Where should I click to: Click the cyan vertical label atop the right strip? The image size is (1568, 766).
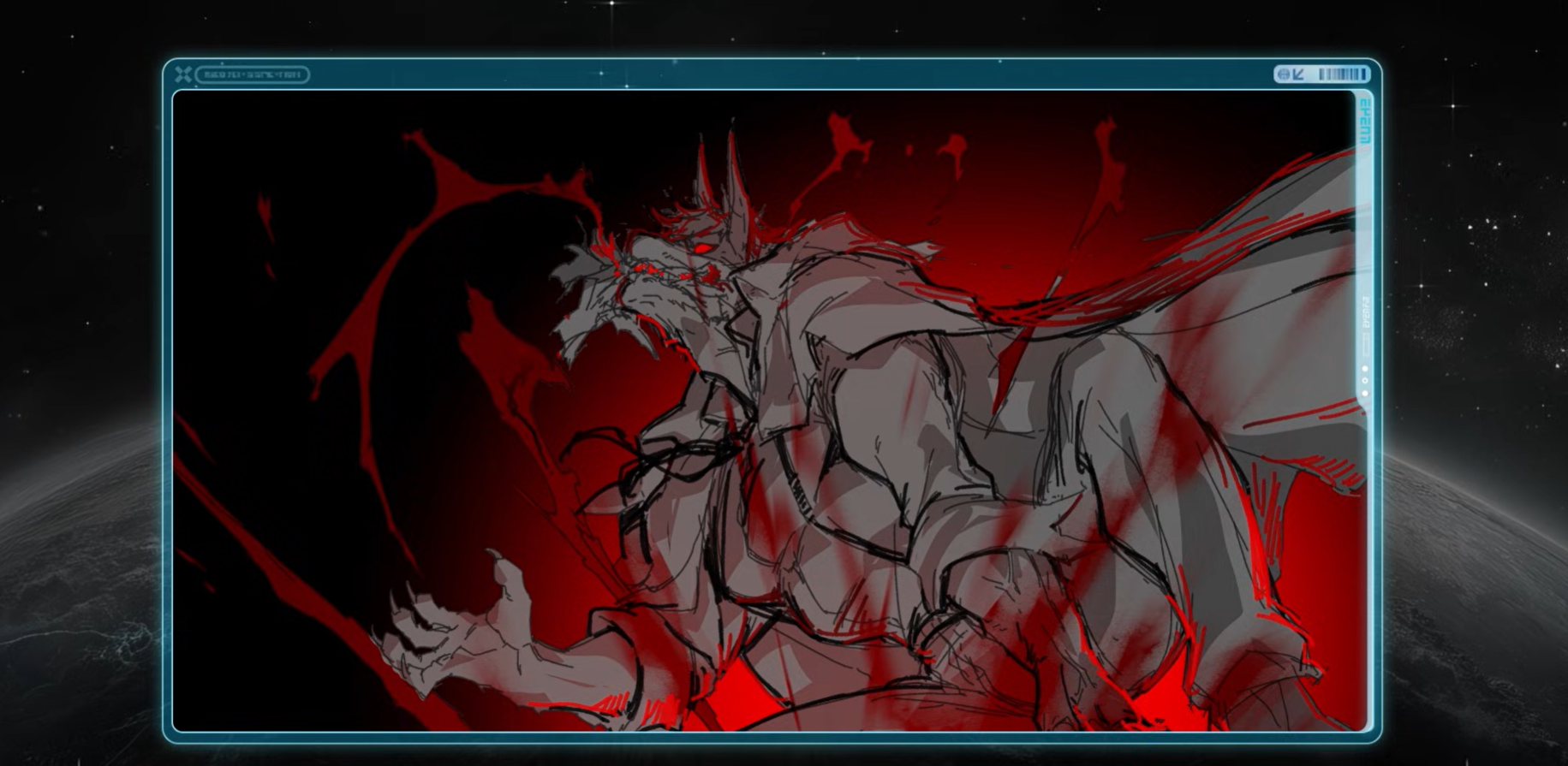point(1365,122)
